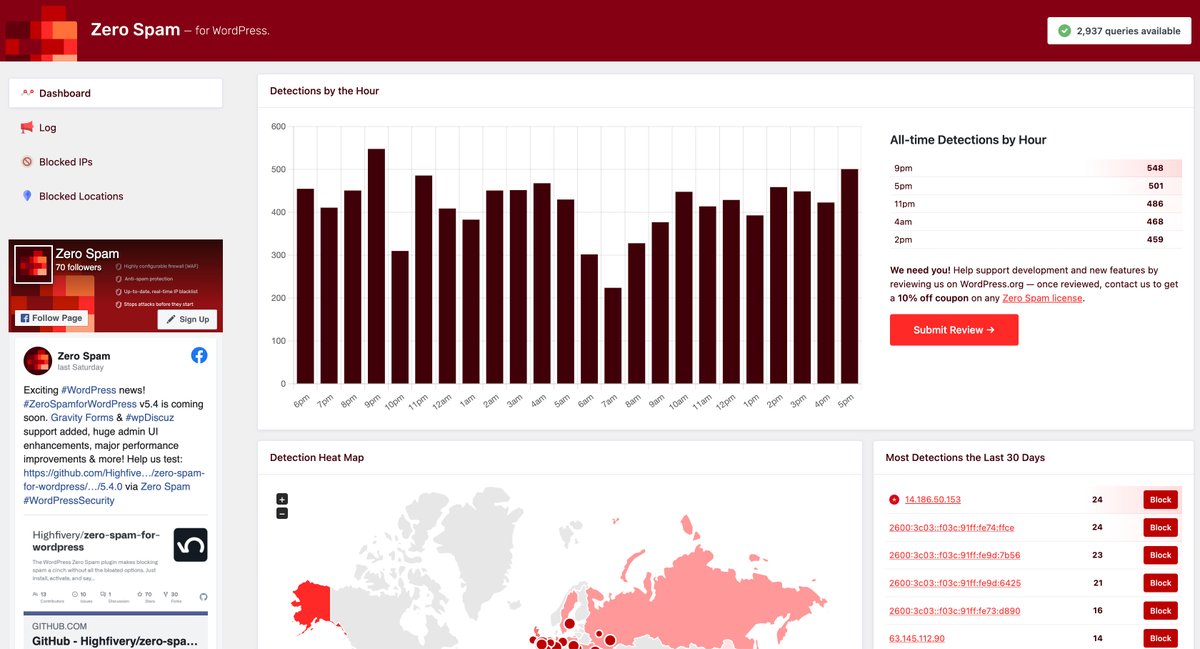The height and width of the screenshot is (649, 1200).
Task: Block the IP 63.145.112.90
Action: (1160, 638)
